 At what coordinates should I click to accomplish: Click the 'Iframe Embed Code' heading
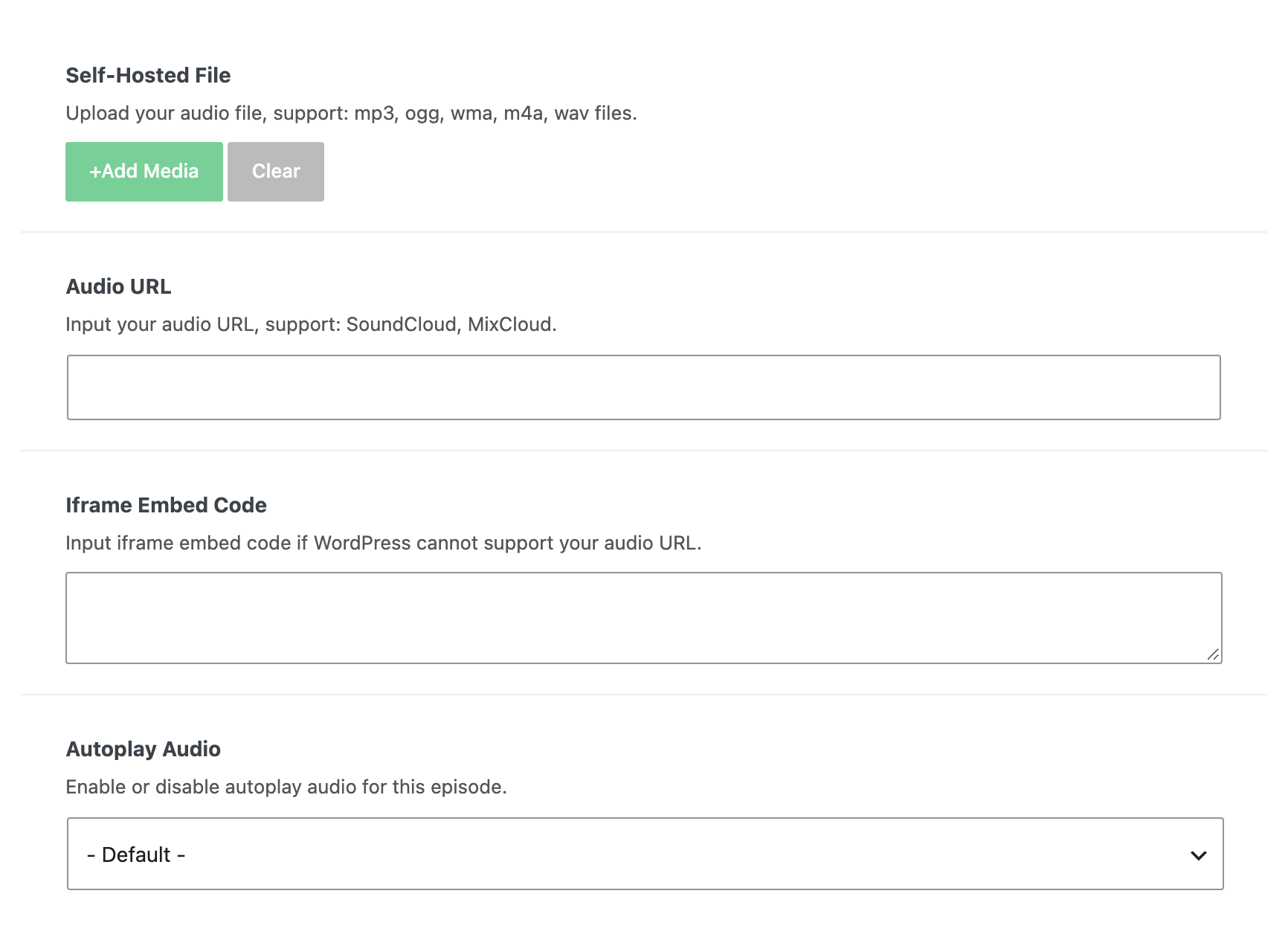(x=166, y=505)
